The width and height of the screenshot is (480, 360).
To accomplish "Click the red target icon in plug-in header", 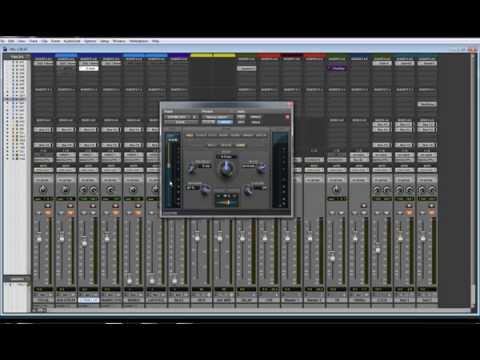I will (x=287, y=117).
